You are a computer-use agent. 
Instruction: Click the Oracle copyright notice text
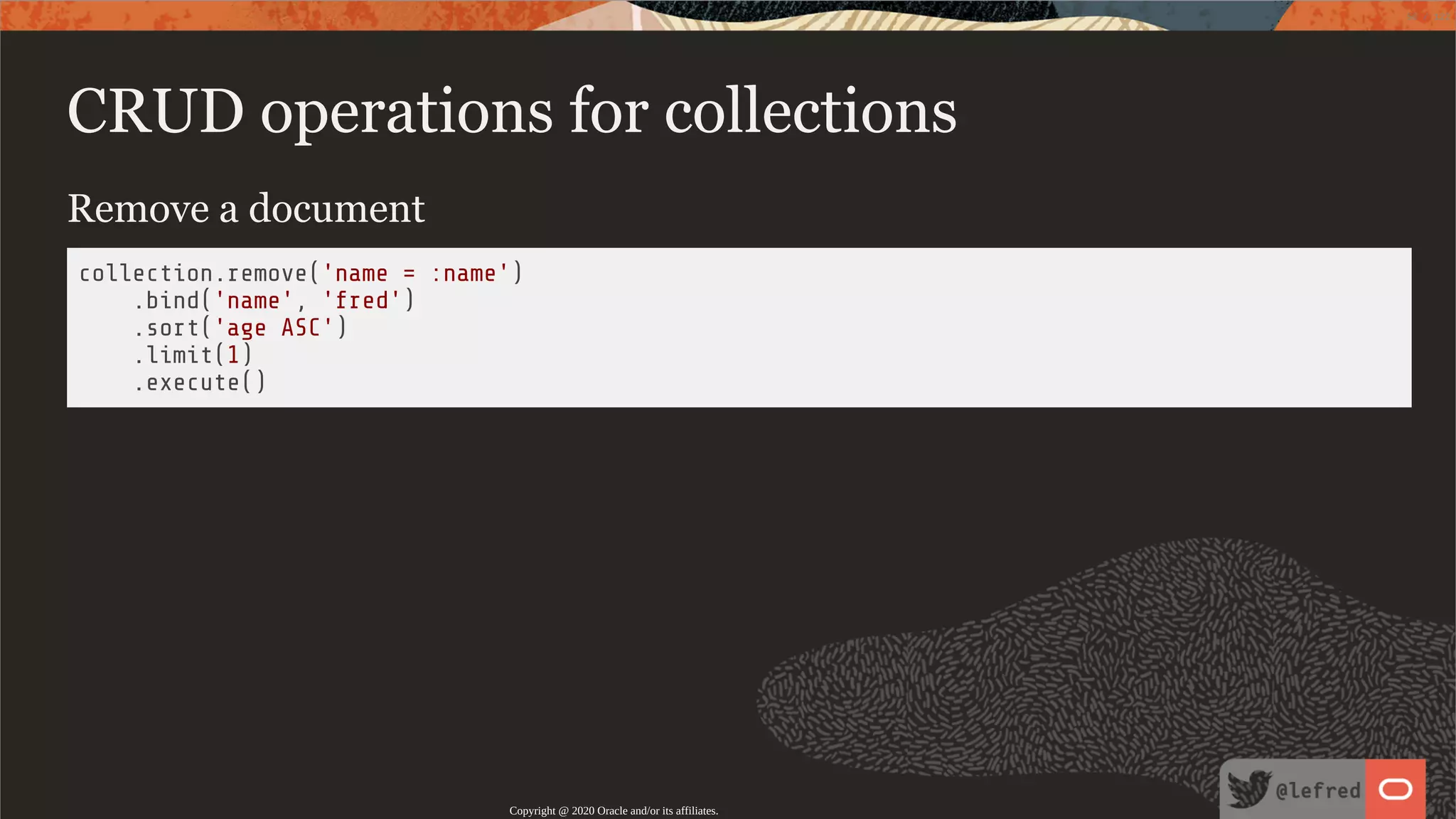[x=614, y=810]
